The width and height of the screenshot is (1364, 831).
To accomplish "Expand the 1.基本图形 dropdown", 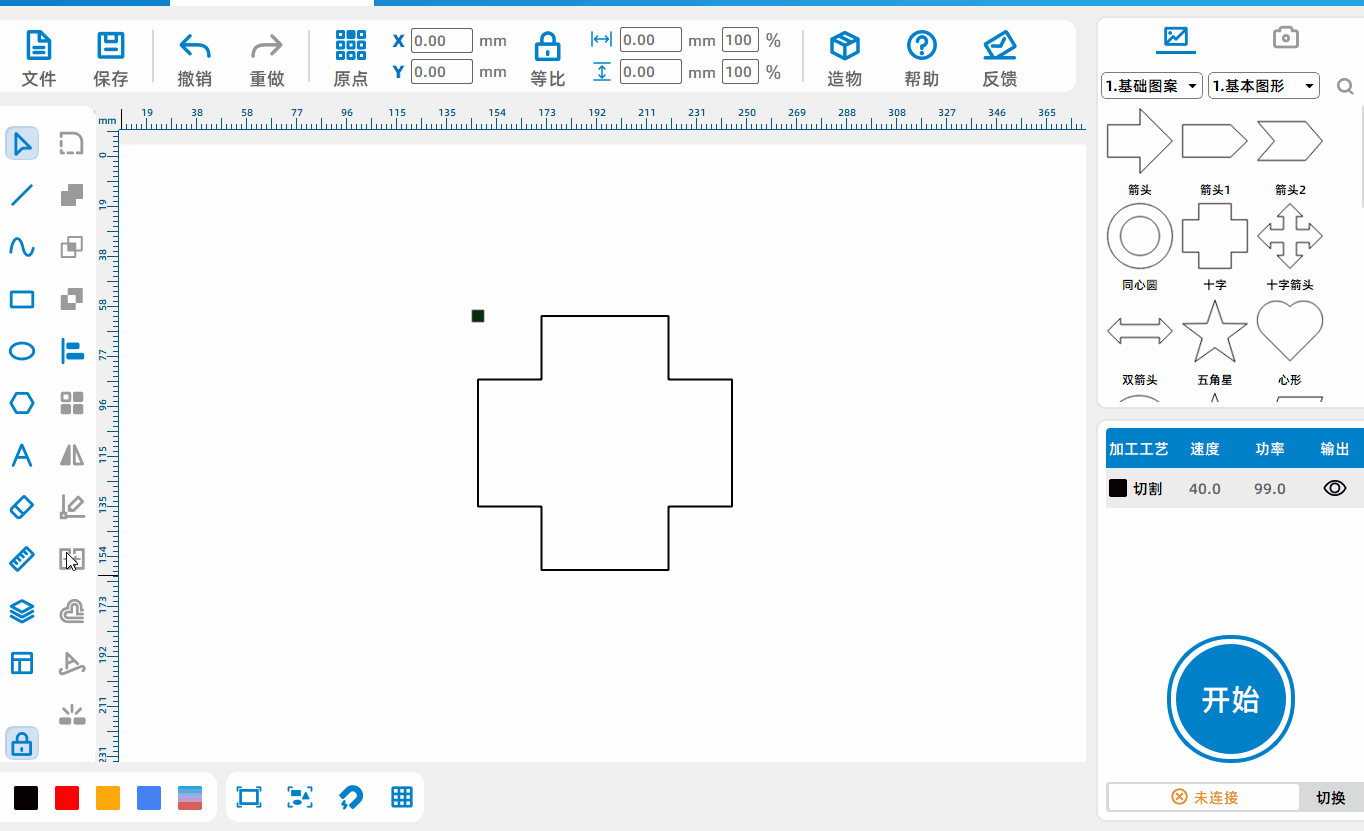I will (1264, 86).
